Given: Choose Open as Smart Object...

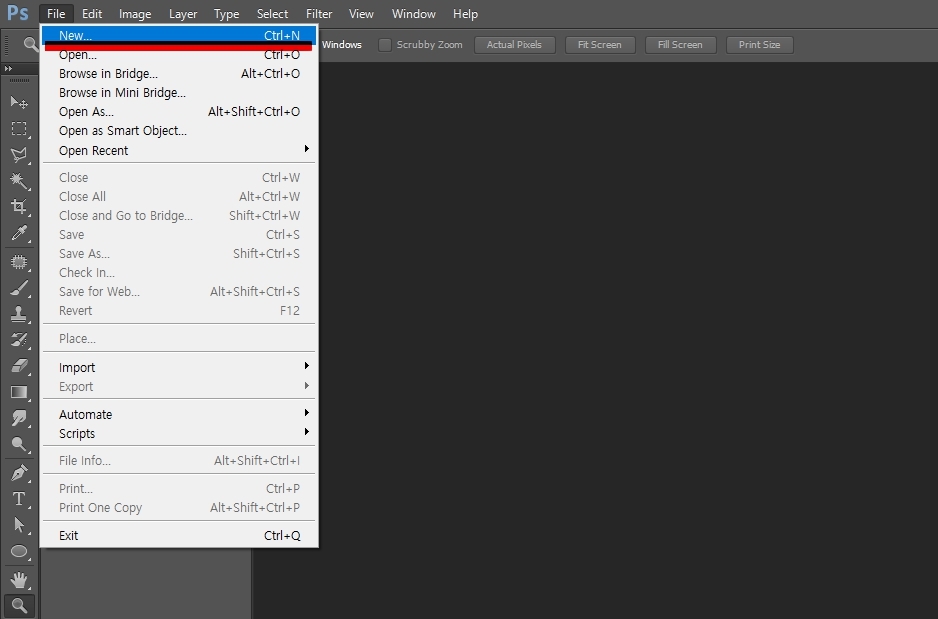Looking at the screenshot, I should (x=179, y=131).
